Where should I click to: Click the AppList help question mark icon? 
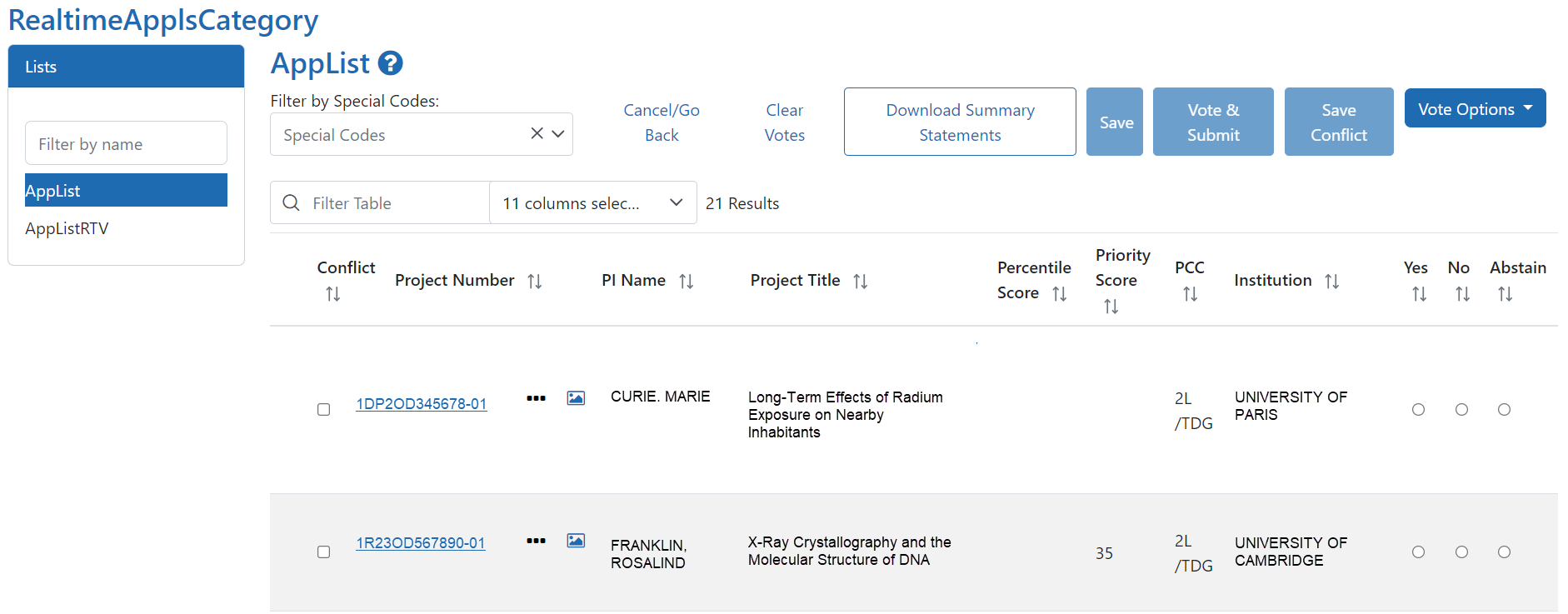point(390,63)
